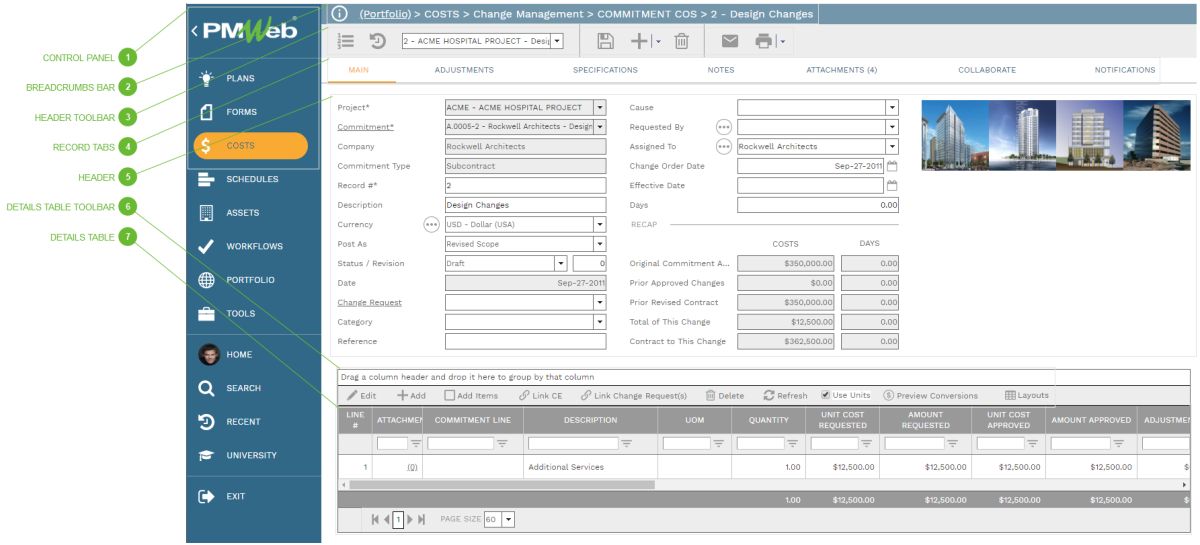Click the Change Request label link

click(369, 302)
